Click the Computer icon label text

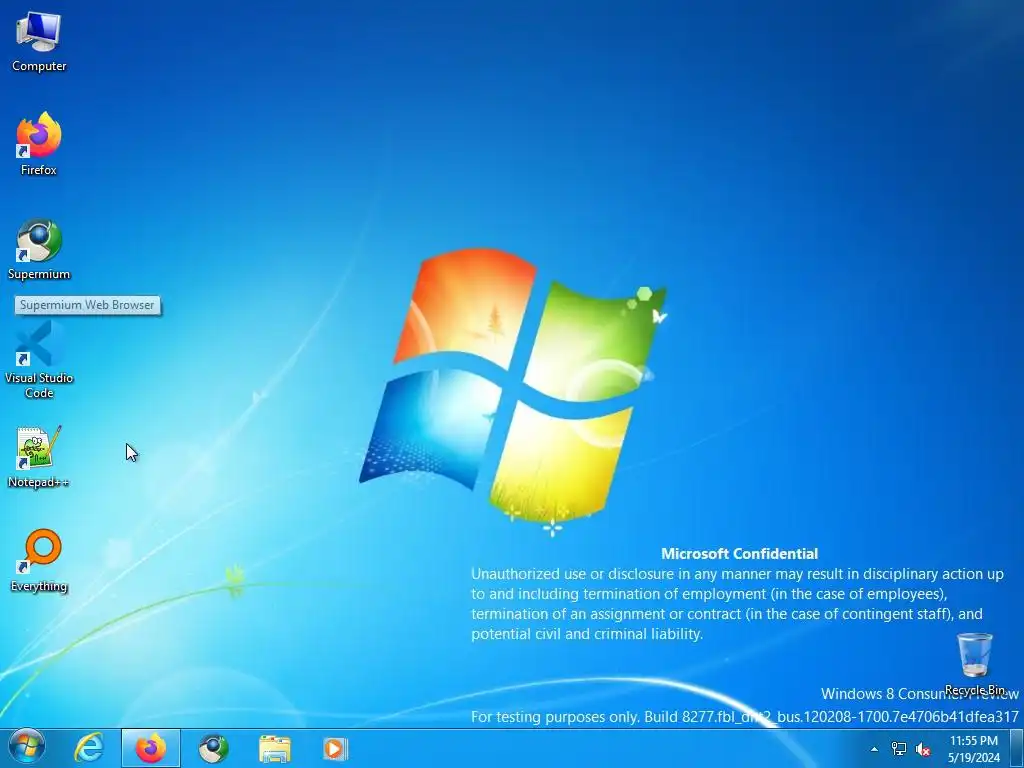[39, 66]
